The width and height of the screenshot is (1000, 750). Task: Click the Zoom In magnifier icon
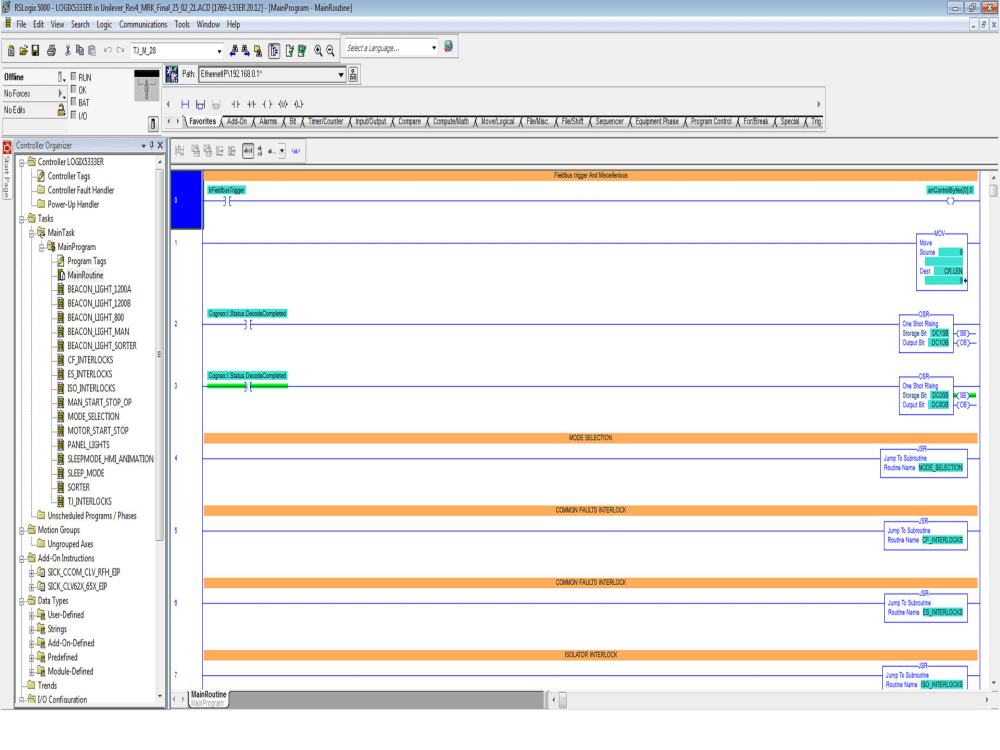[x=317, y=51]
